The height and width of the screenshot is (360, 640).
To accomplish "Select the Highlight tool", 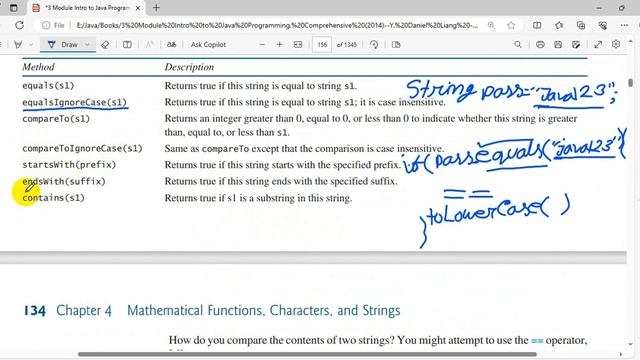I will (x=18, y=44).
